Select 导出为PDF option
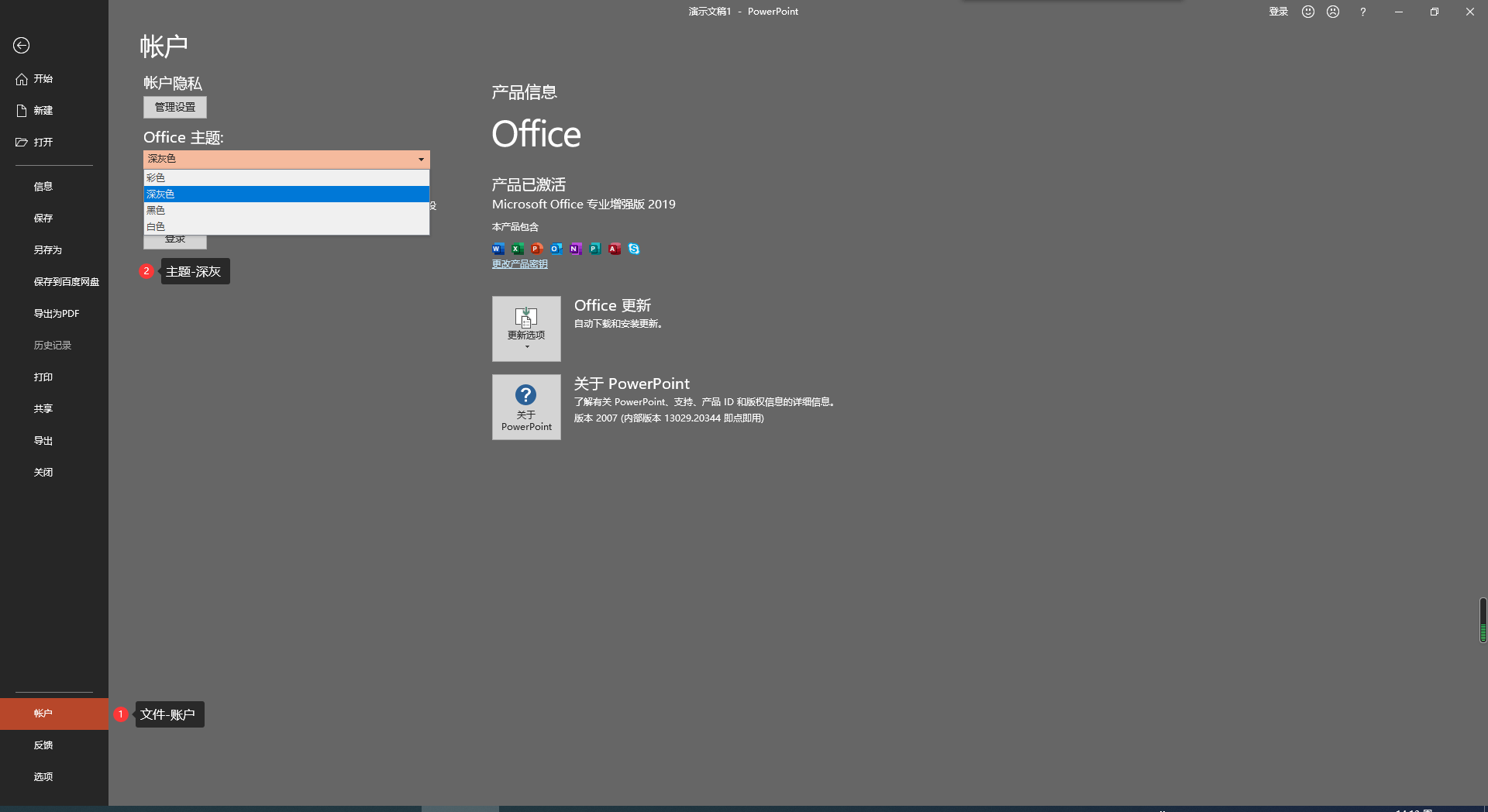Screen dimensions: 1488x812 click(x=57, y=314)
